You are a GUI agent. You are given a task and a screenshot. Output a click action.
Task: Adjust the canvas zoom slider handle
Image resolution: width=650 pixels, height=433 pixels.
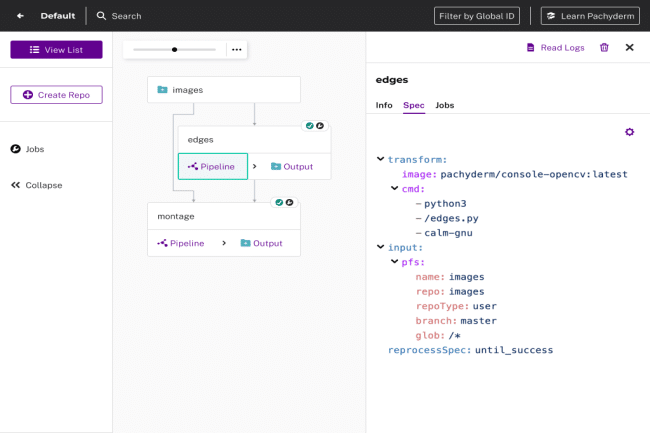pos(175,50)
